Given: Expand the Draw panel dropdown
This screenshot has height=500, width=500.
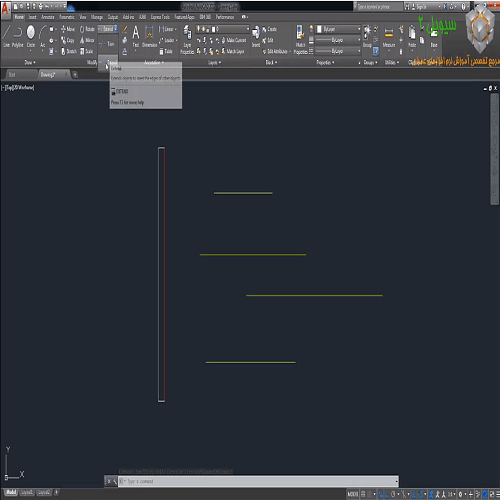Looking at the screenshot, I should coord(30,62).
